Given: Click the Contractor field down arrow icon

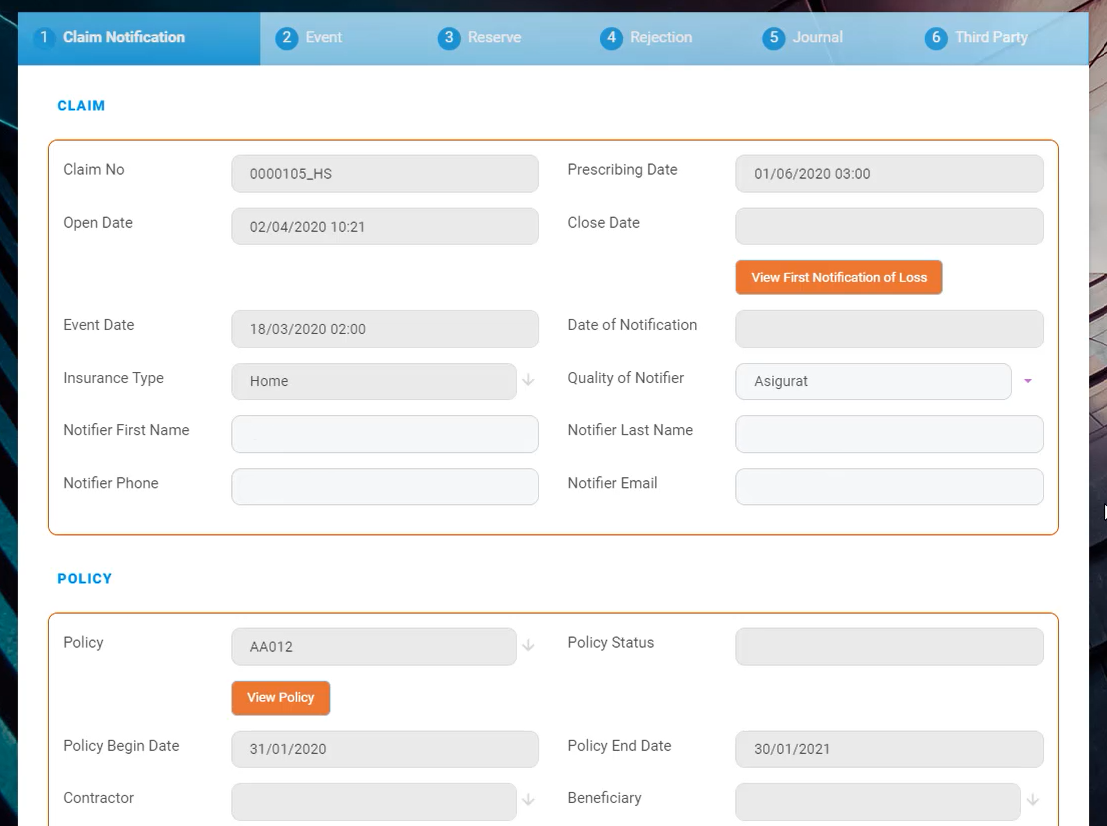Looking at the screenshot, I should point(528,800).
